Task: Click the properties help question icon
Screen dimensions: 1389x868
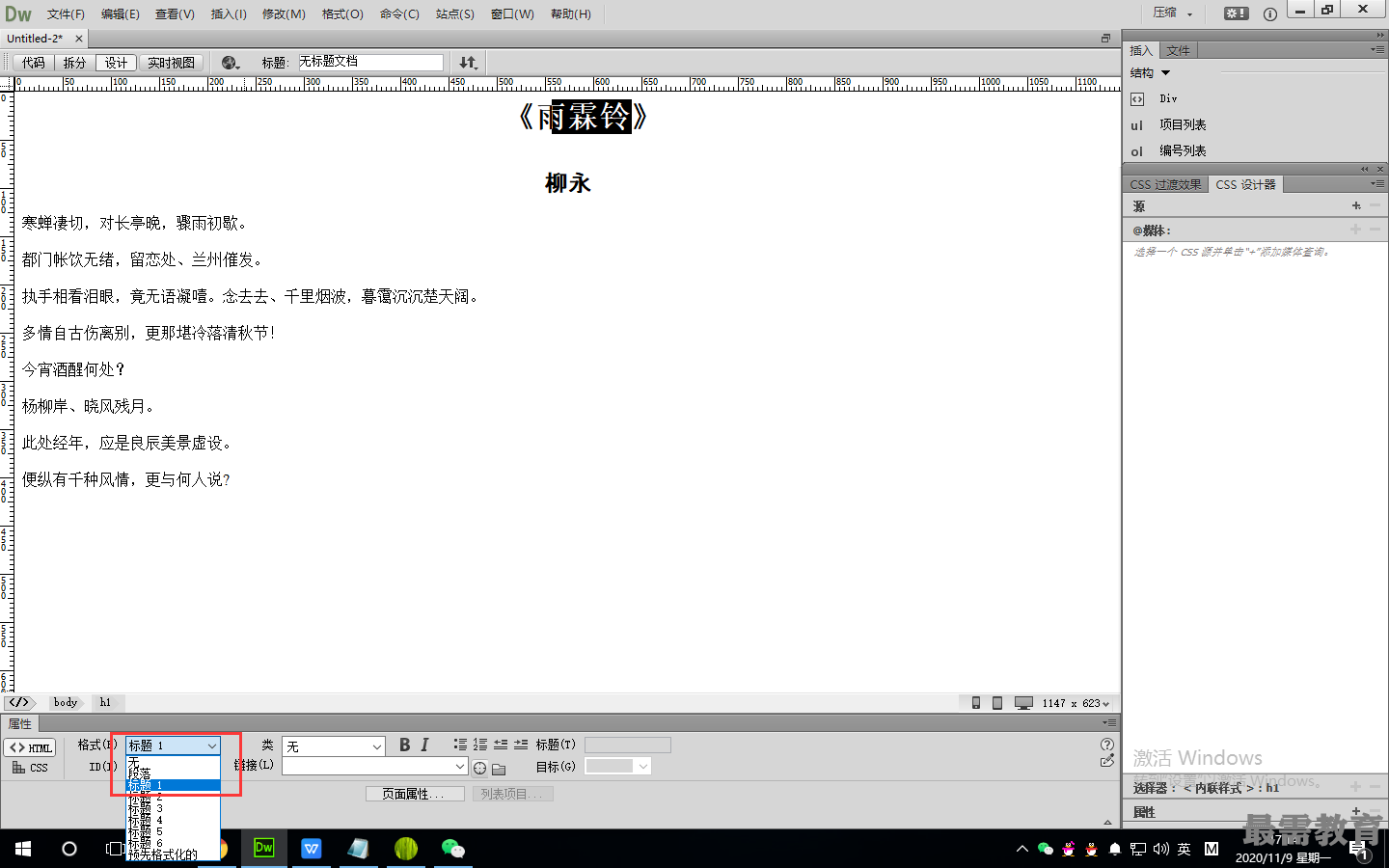Action: (x=1107, y=745)
